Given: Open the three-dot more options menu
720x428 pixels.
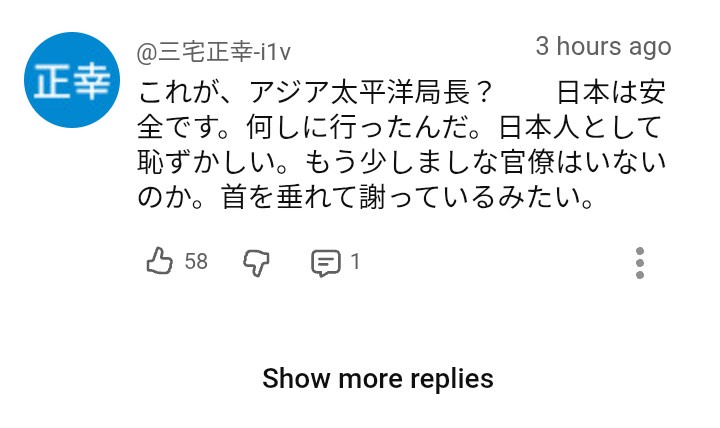Looking at the screenshot, I should [640, 263].
